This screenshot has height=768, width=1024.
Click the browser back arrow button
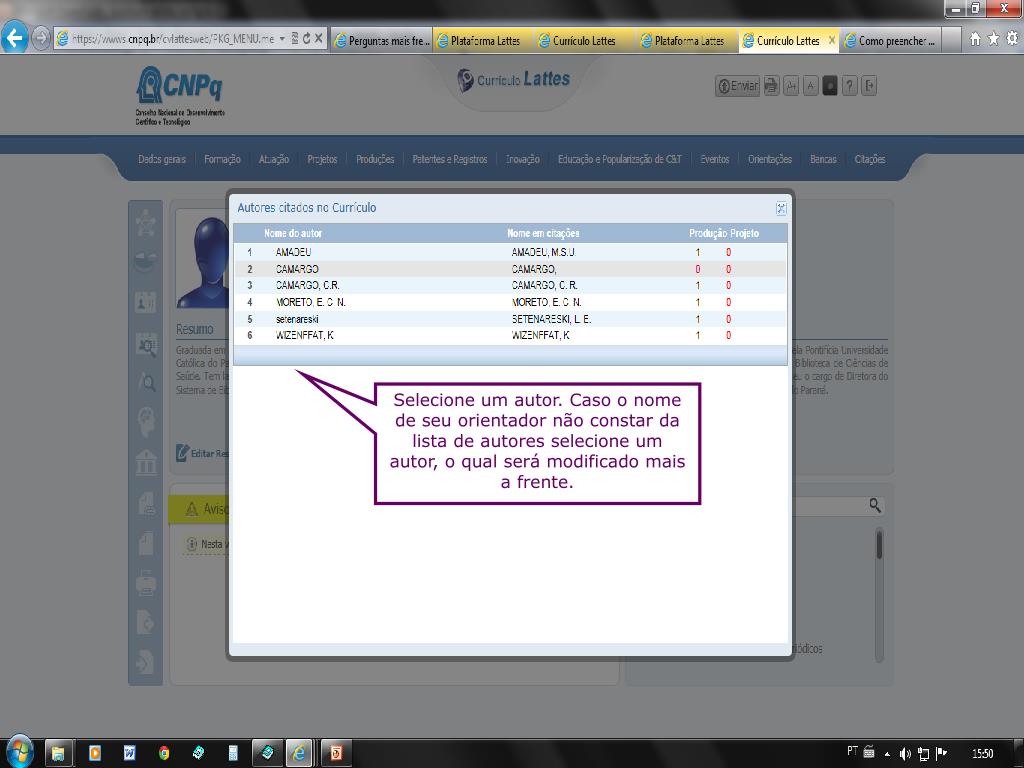tap(14, 38)
